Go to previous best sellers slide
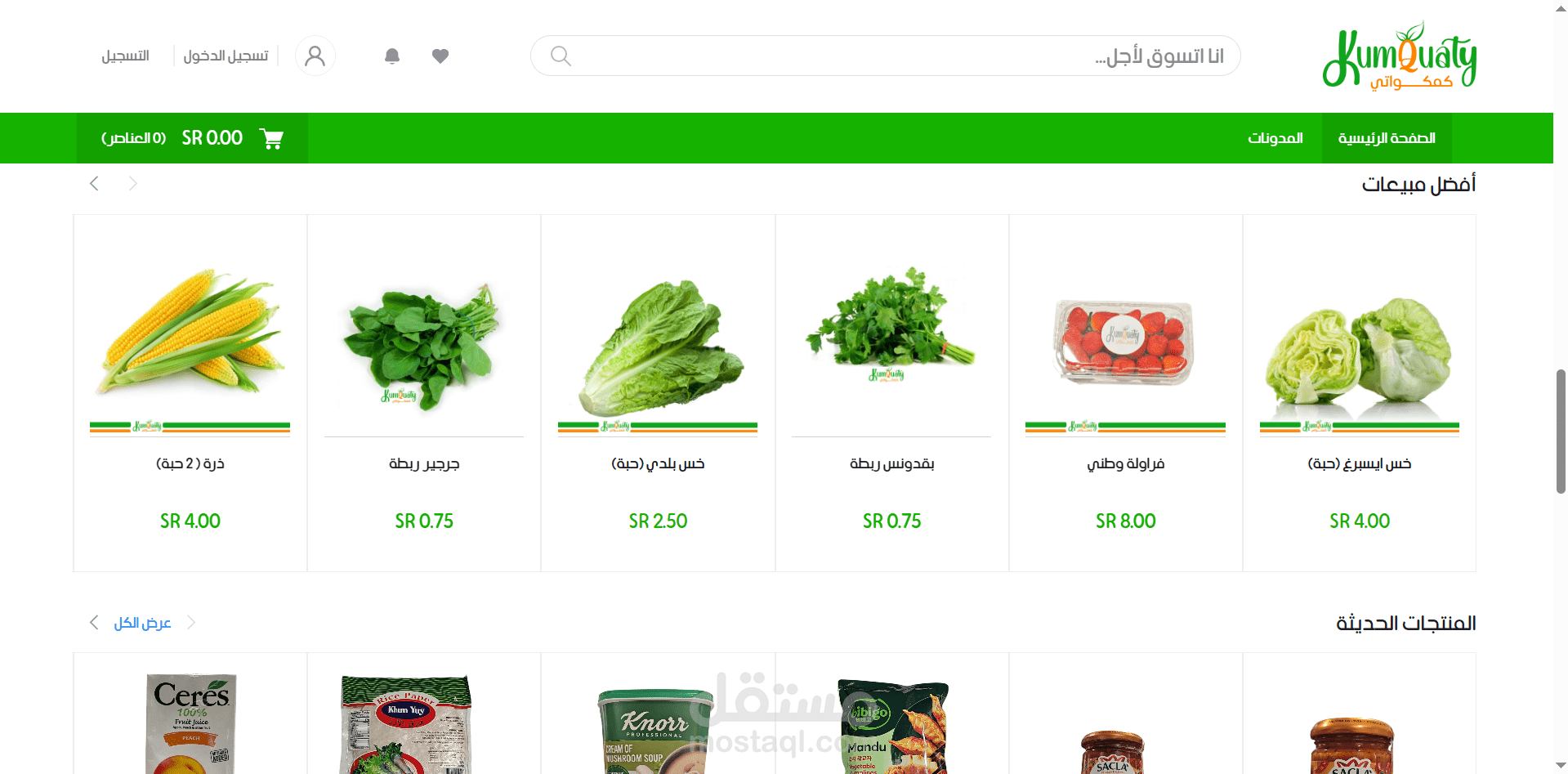This screenshot has height=774, width=1568. coord(94,183)
